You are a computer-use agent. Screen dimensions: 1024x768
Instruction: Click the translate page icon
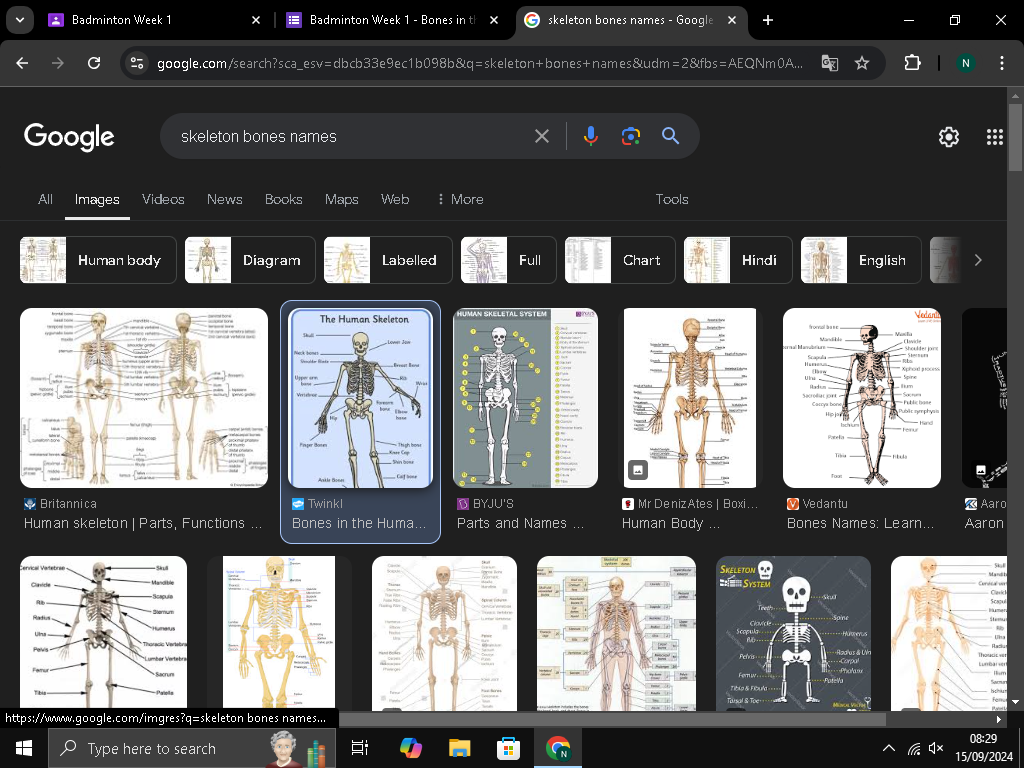pyautogui.click(x=829, y=63)
